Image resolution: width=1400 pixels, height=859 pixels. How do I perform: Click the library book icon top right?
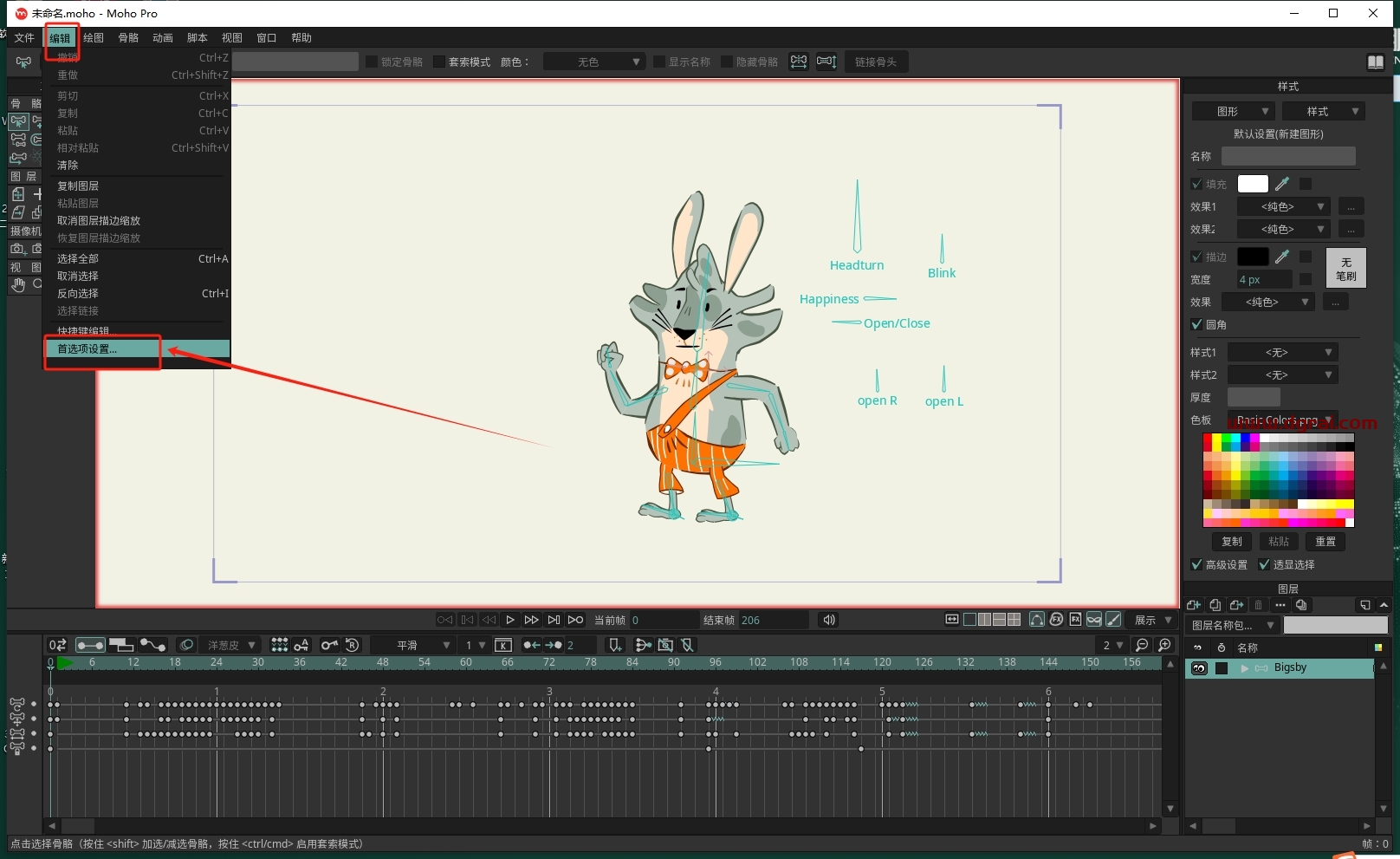coord(1375,62)
